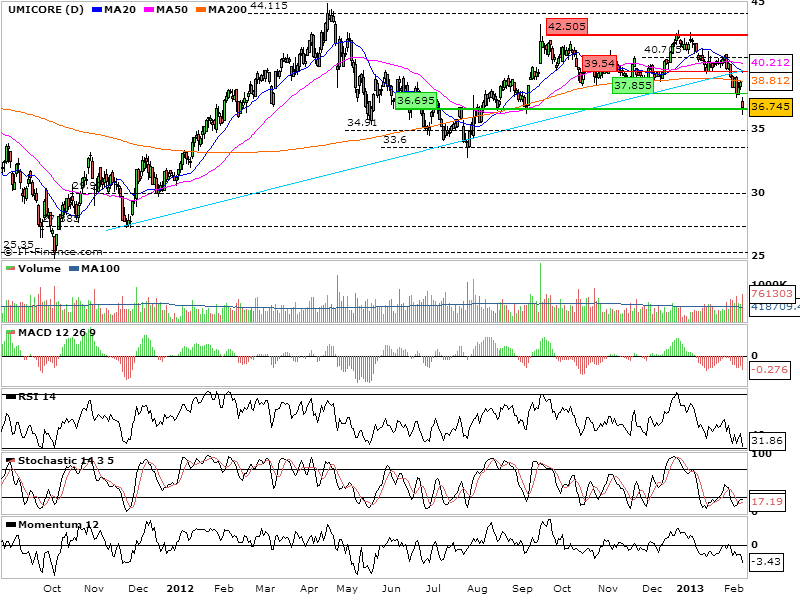800x600 pixels.
Task: Click the Aug label on time axis
Action: (x=477, y=589)
